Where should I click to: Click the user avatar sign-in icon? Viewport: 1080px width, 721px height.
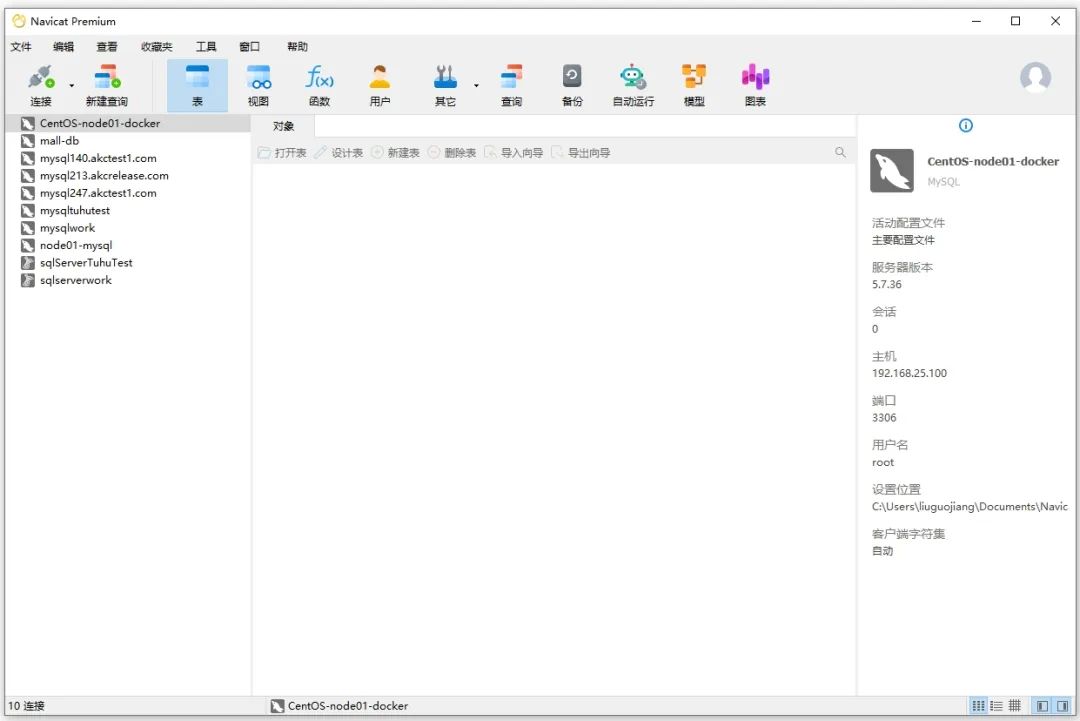pyautogui.click(x=1035, y=78)
